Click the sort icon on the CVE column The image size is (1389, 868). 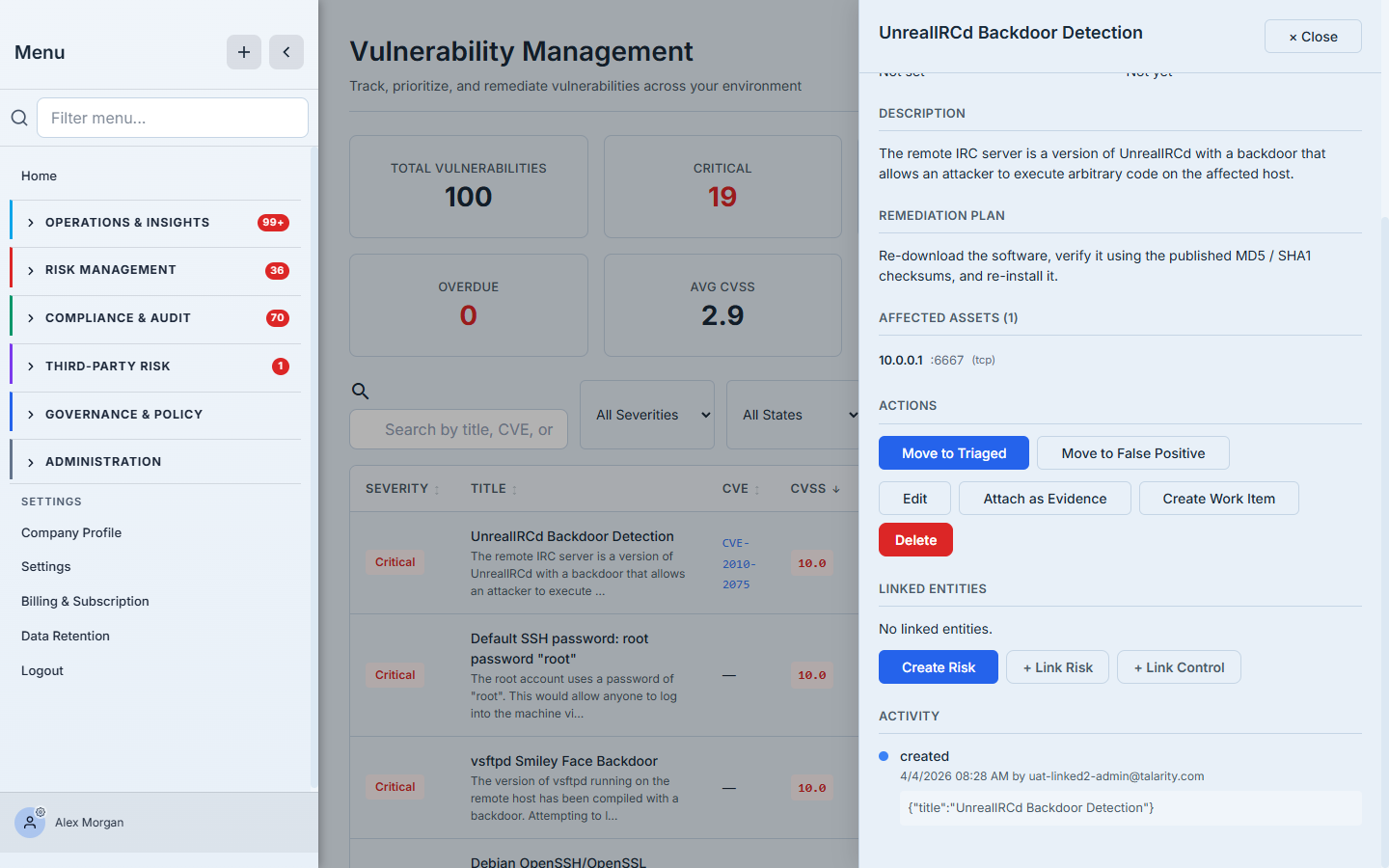[x=756, y=490]
